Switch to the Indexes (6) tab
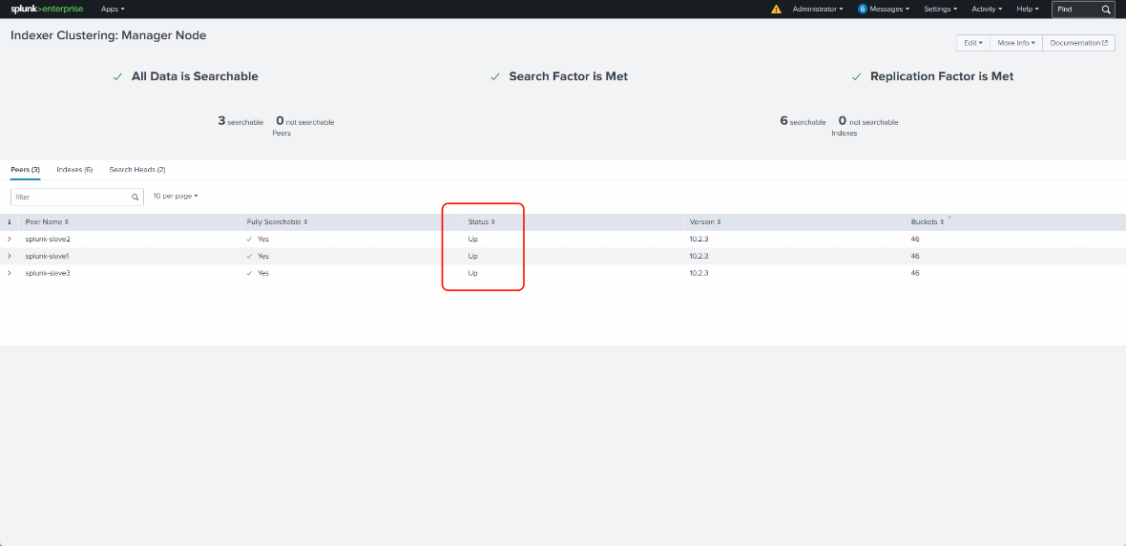The height and width of the screenshot is (546, 1126). 75,170
